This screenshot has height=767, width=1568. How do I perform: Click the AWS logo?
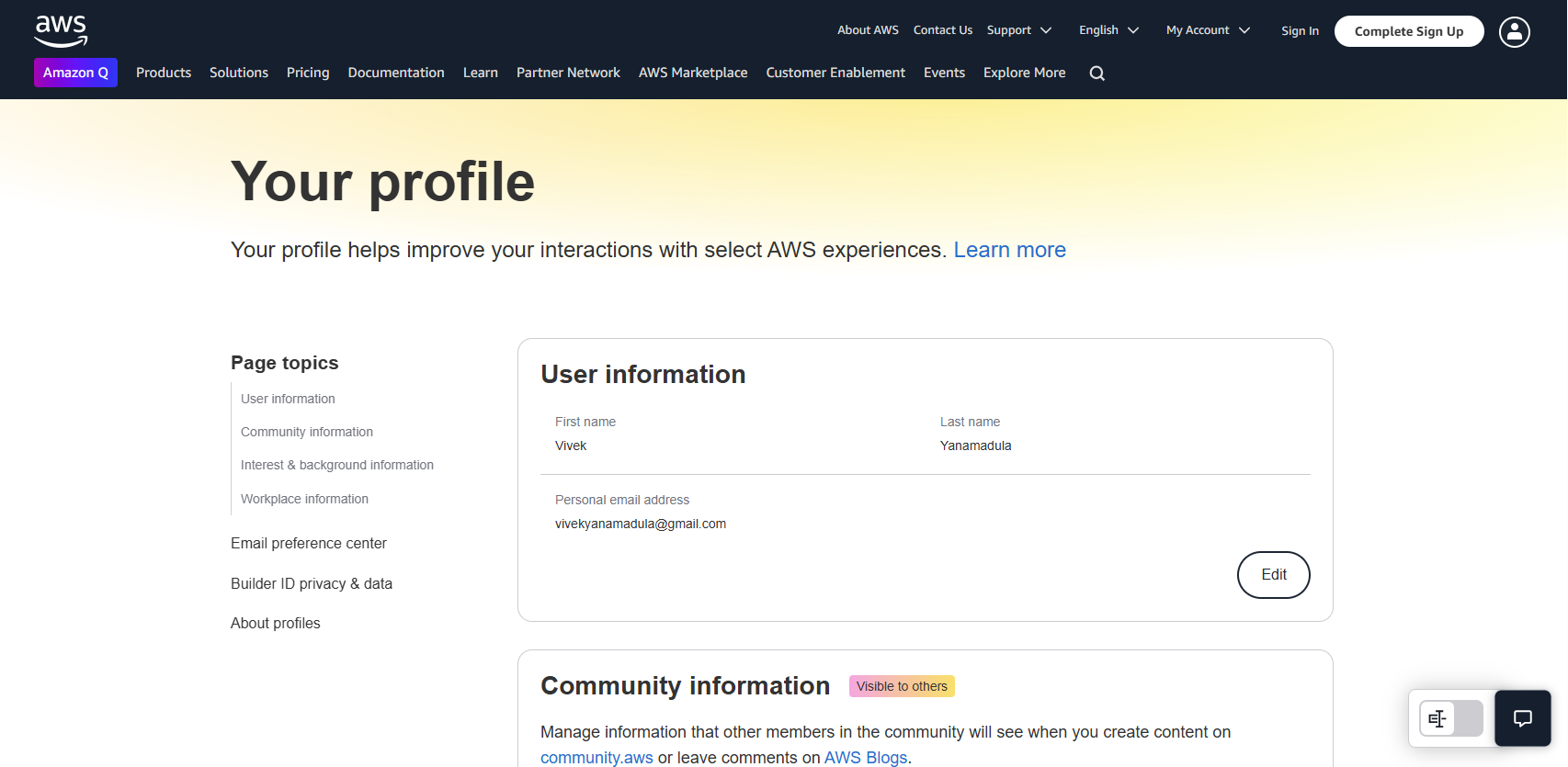click(x=61, y=30)
